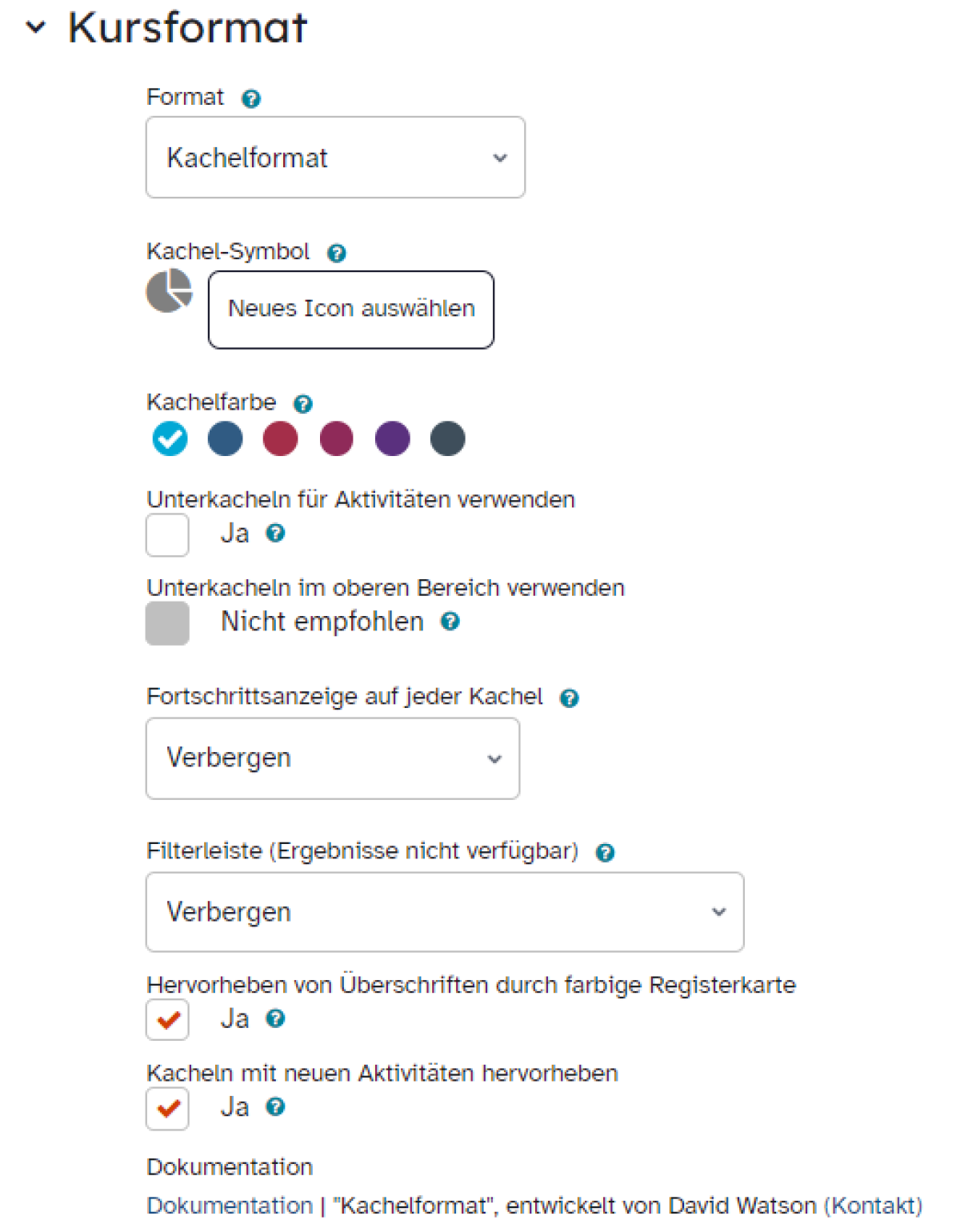The width and height of the screenshot is (960, 1232).
Task: Click the Neues Icon auswählen button
Action: (x=351, y=310)
